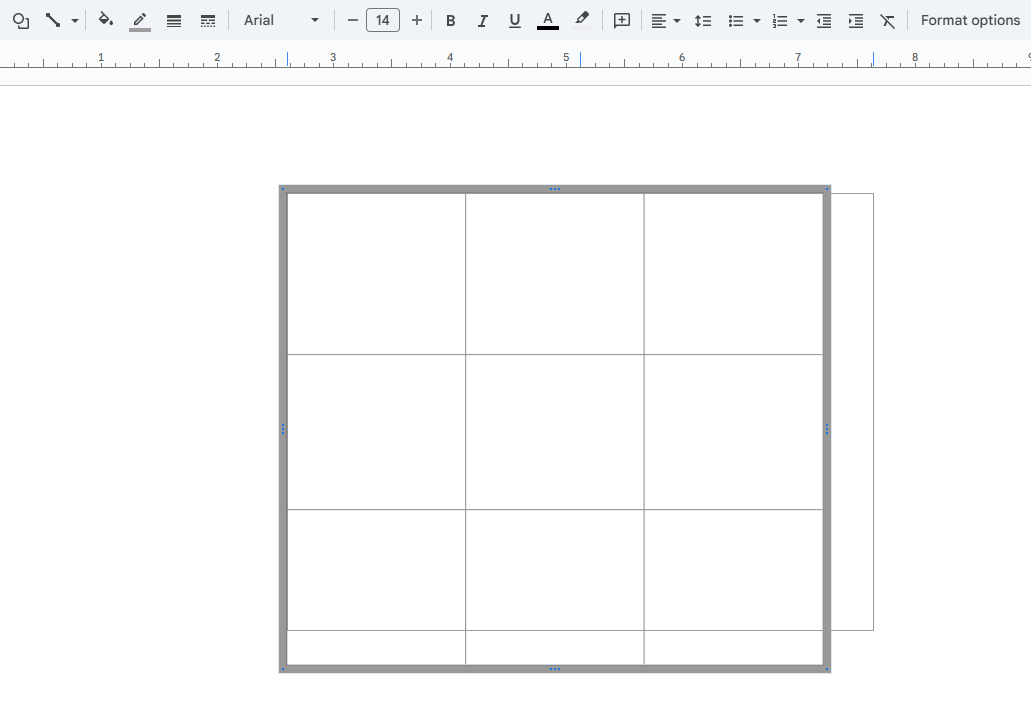Click the Border weight icon
1031x703 pixels.
(174, 20)
